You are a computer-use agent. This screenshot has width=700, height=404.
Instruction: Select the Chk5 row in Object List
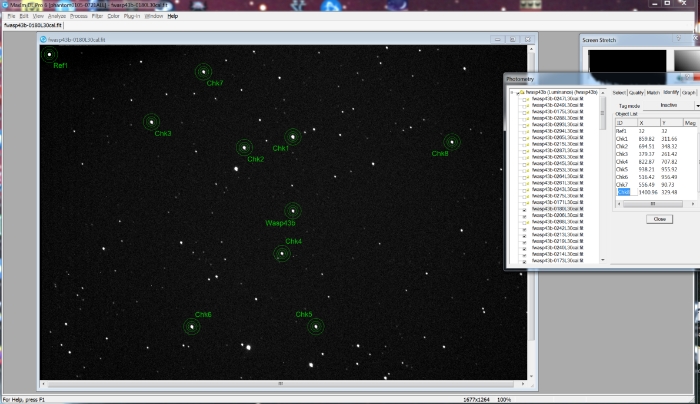(622, 169)
